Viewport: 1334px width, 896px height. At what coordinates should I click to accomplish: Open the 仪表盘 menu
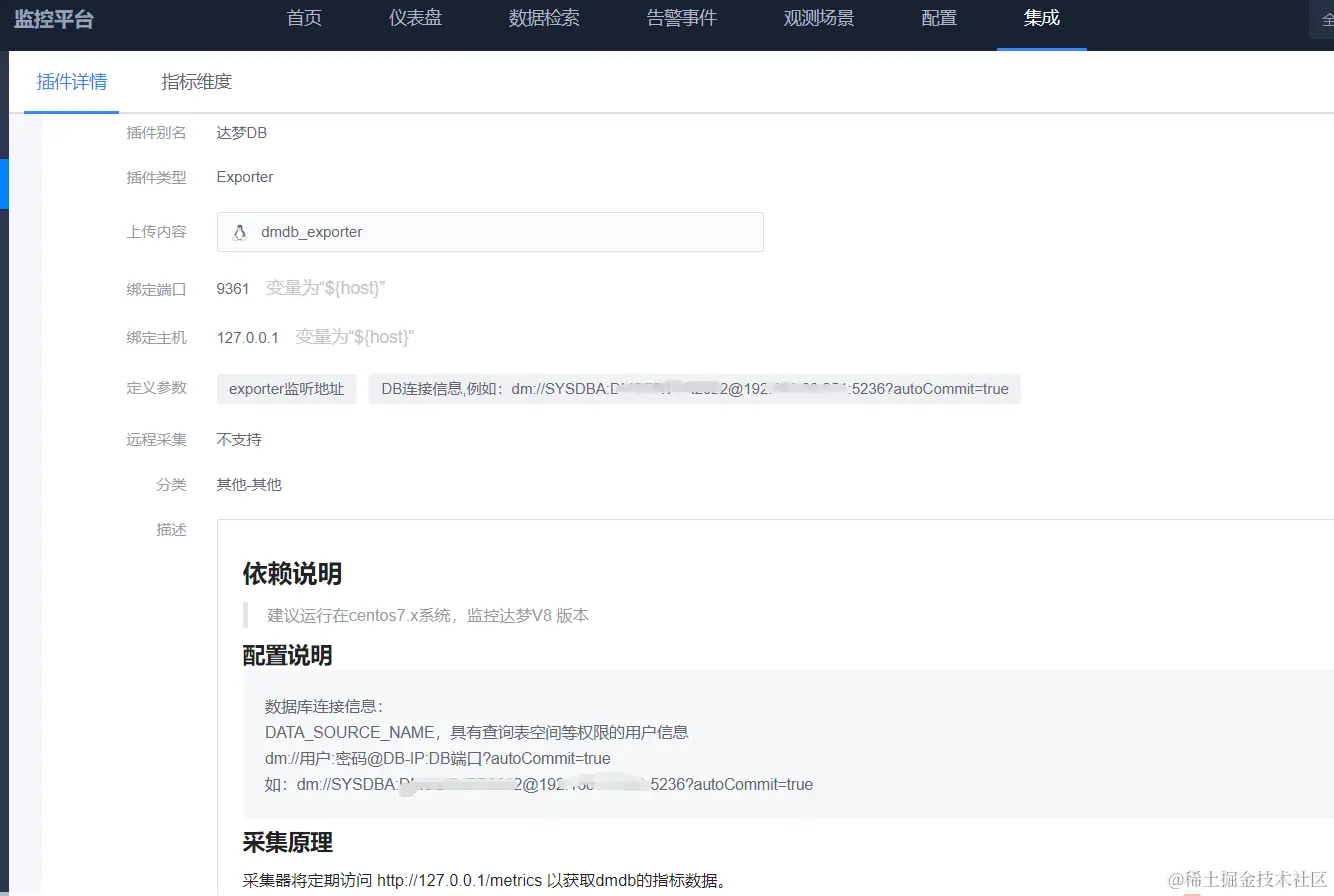click(415, 18)
